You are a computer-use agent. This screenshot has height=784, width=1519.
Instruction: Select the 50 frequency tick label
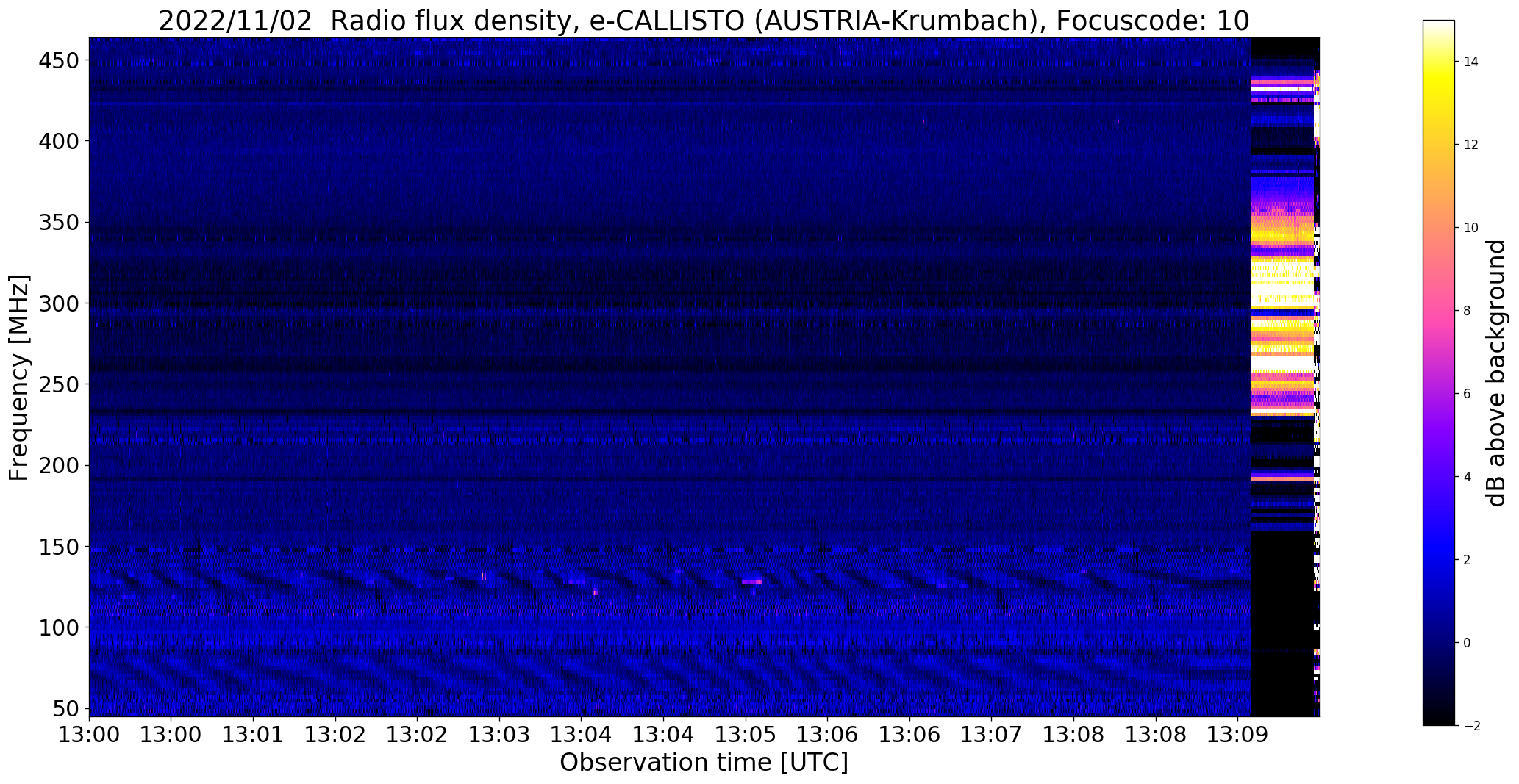66,709
